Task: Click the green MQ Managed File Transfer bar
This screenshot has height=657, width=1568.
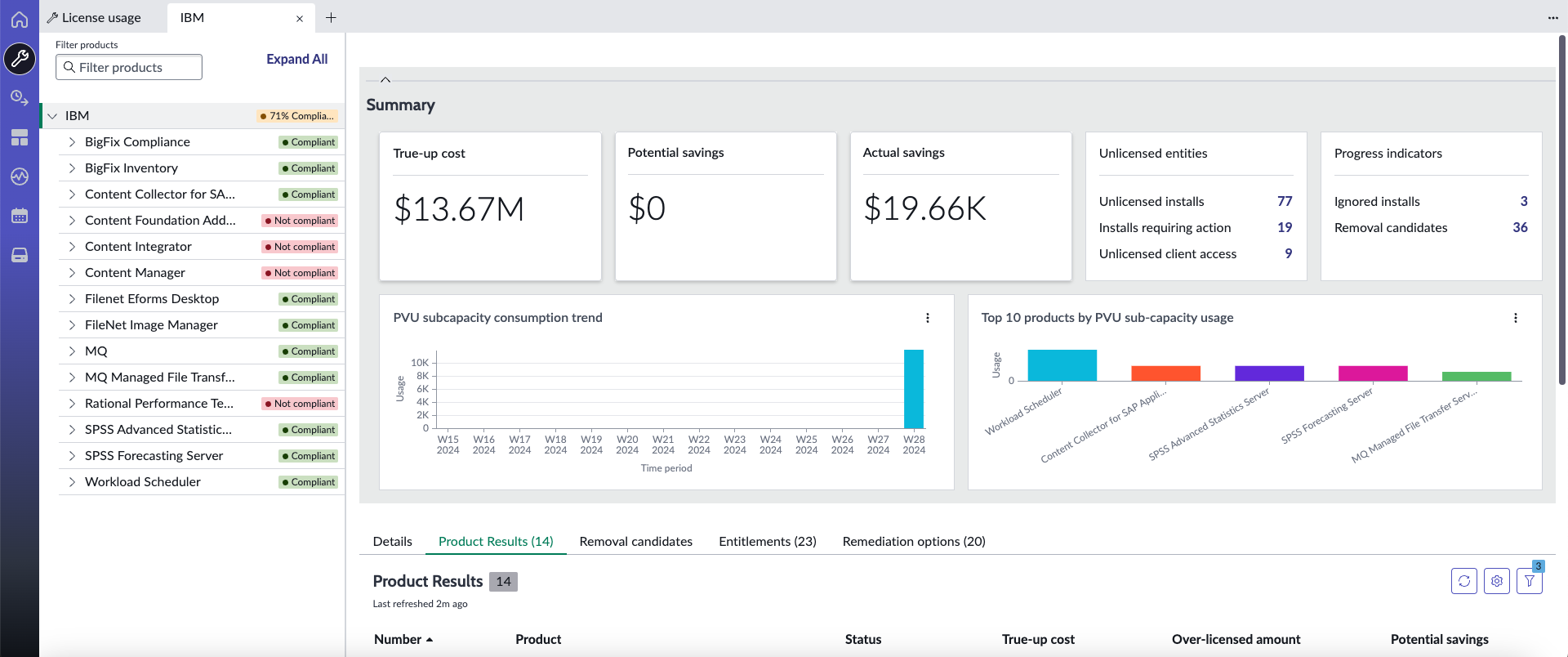Action: (x=1477, y=377)
